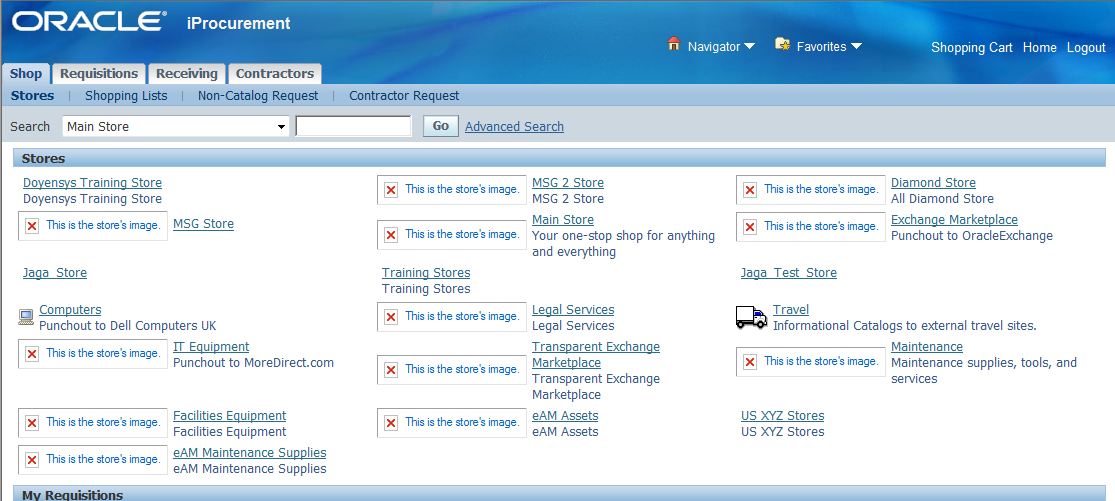Open the Advanced Search link
This screenshot has height=501, width=1115.
pos(514,126)
